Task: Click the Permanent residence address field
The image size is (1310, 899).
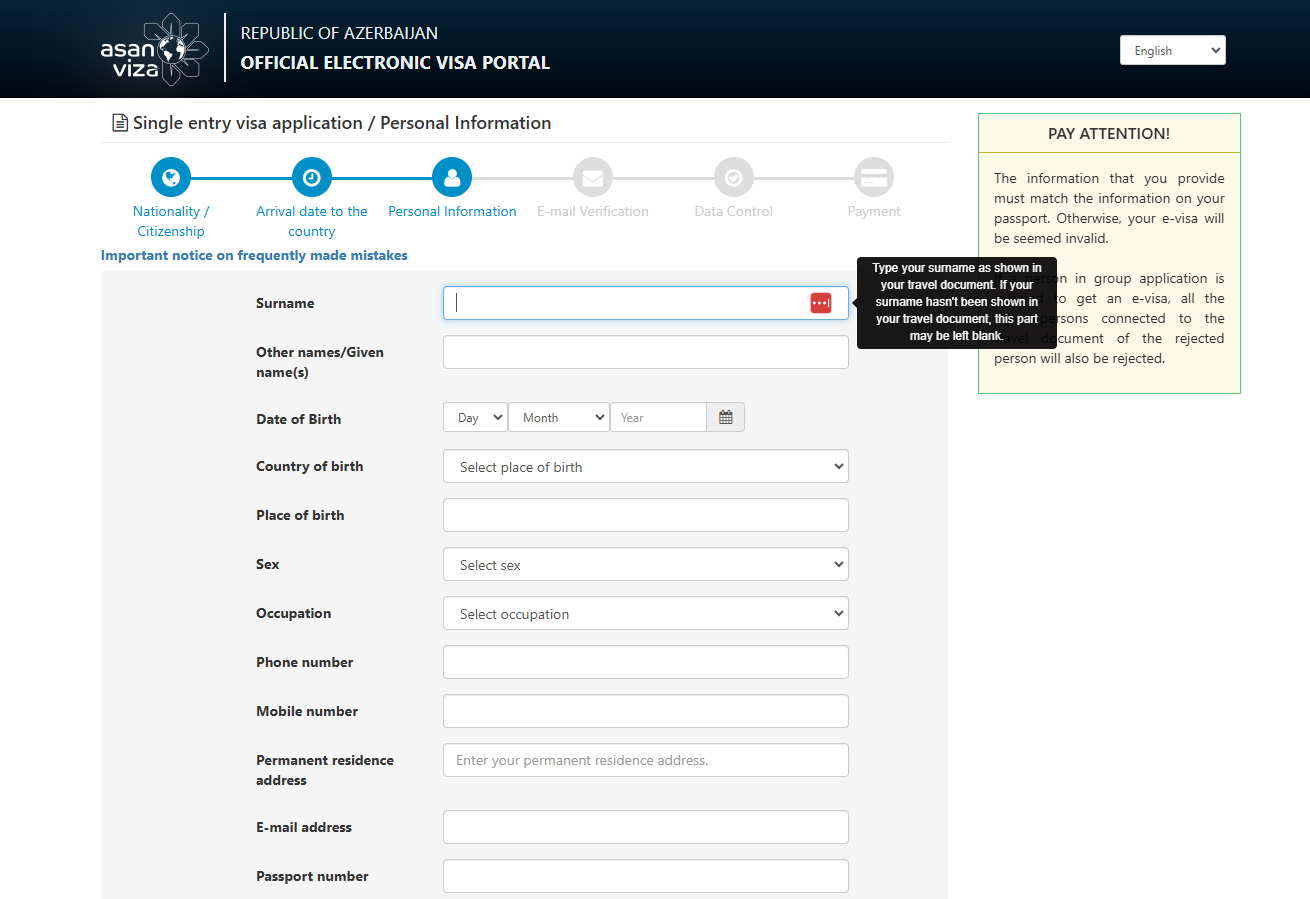Action: 646,760
